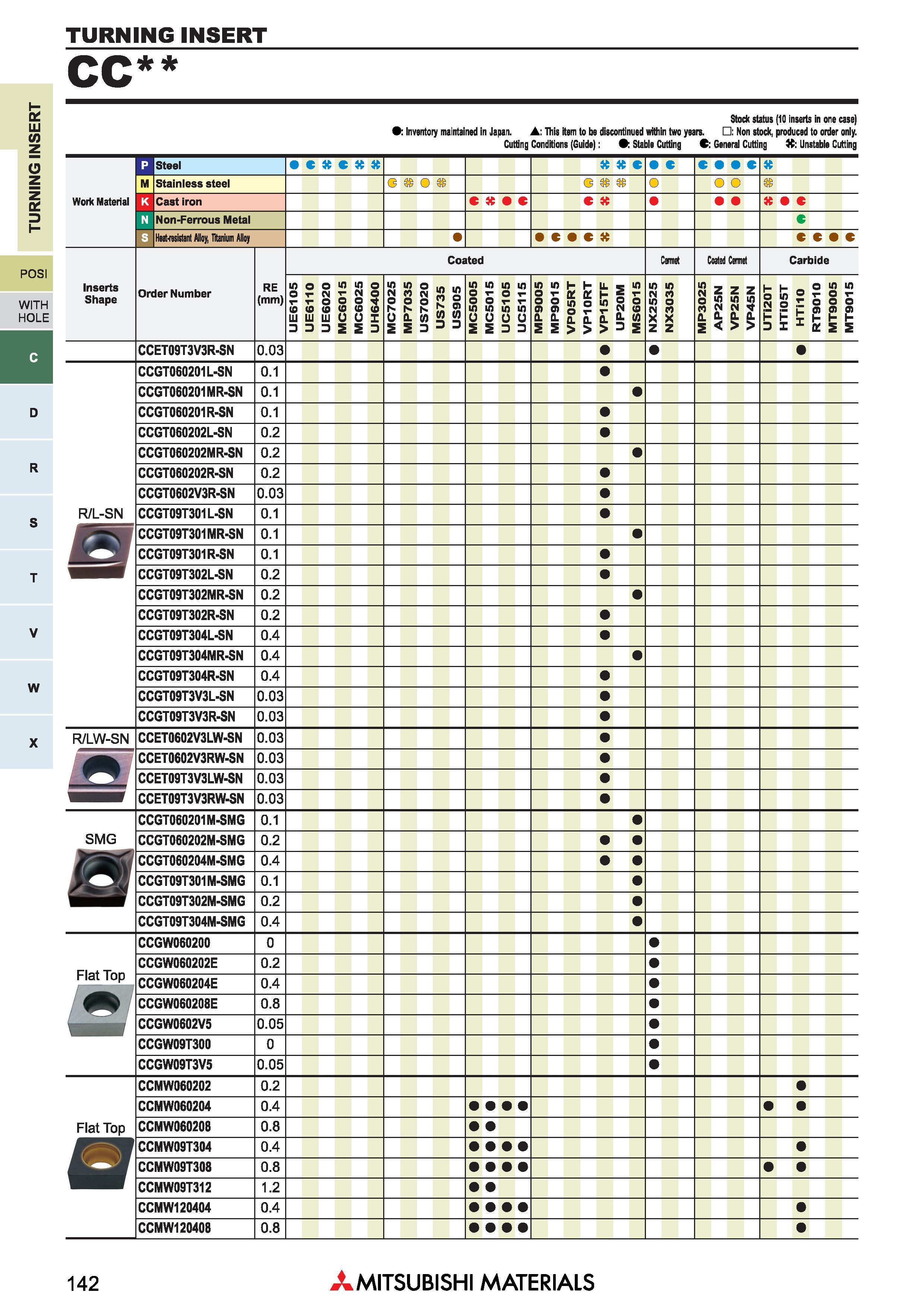Click the HTi10 grade column header
Image resolution: width=924 pixels, height=1308 pixels.
coord(801,308)
